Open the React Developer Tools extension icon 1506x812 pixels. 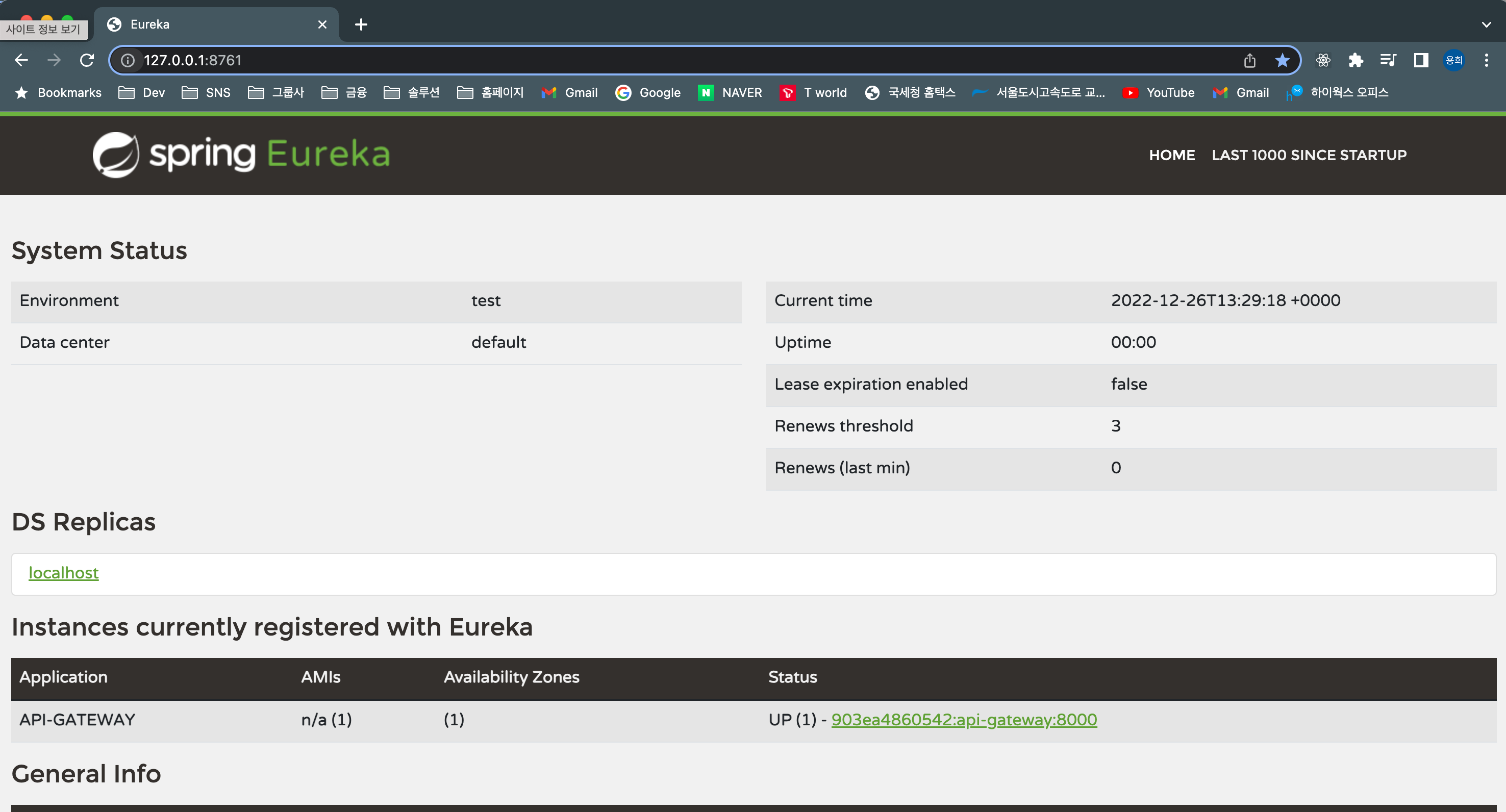click(x=1323, y=60)
